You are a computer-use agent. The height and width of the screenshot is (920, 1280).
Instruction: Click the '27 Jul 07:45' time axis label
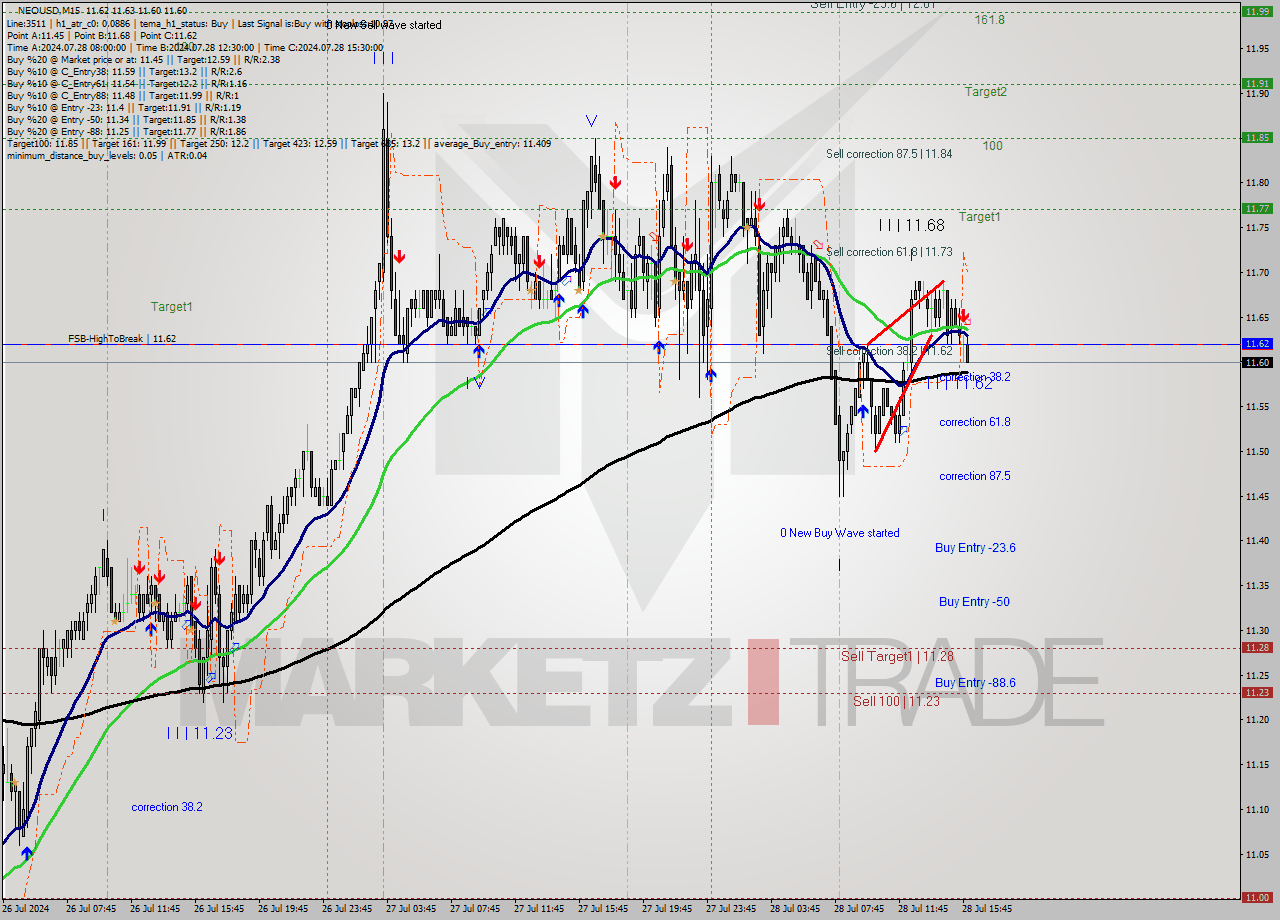pyautogui.click(x=476, y=909)
